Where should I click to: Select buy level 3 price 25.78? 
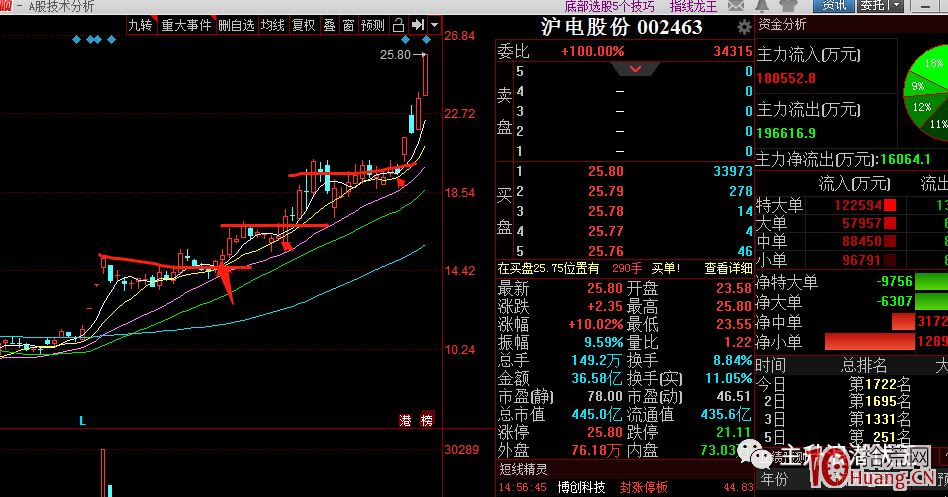pos(605,212)
